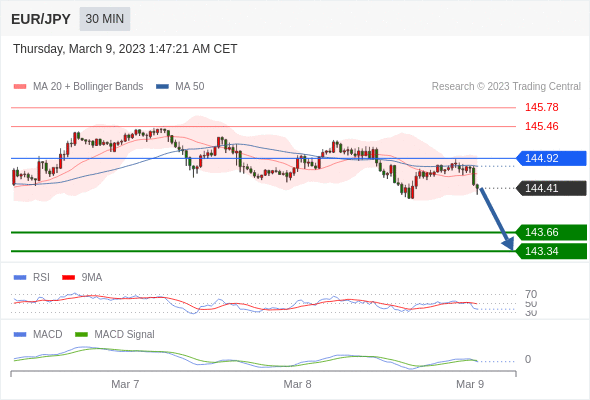The height and width of the screenshot is (400, 590).
Task: Click the Mar 9 date axis label
Action: 470,384
